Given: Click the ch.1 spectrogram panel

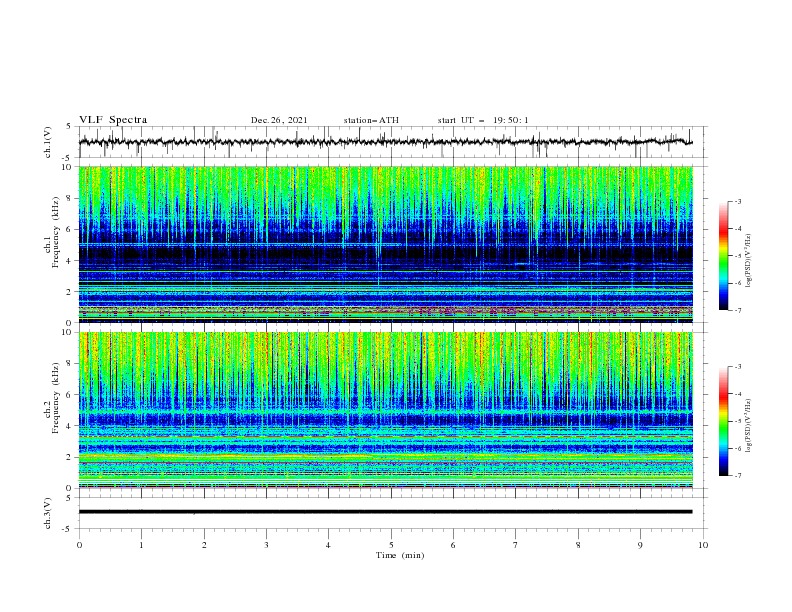Looking at the screenshot, I should (x=386, y=244).
